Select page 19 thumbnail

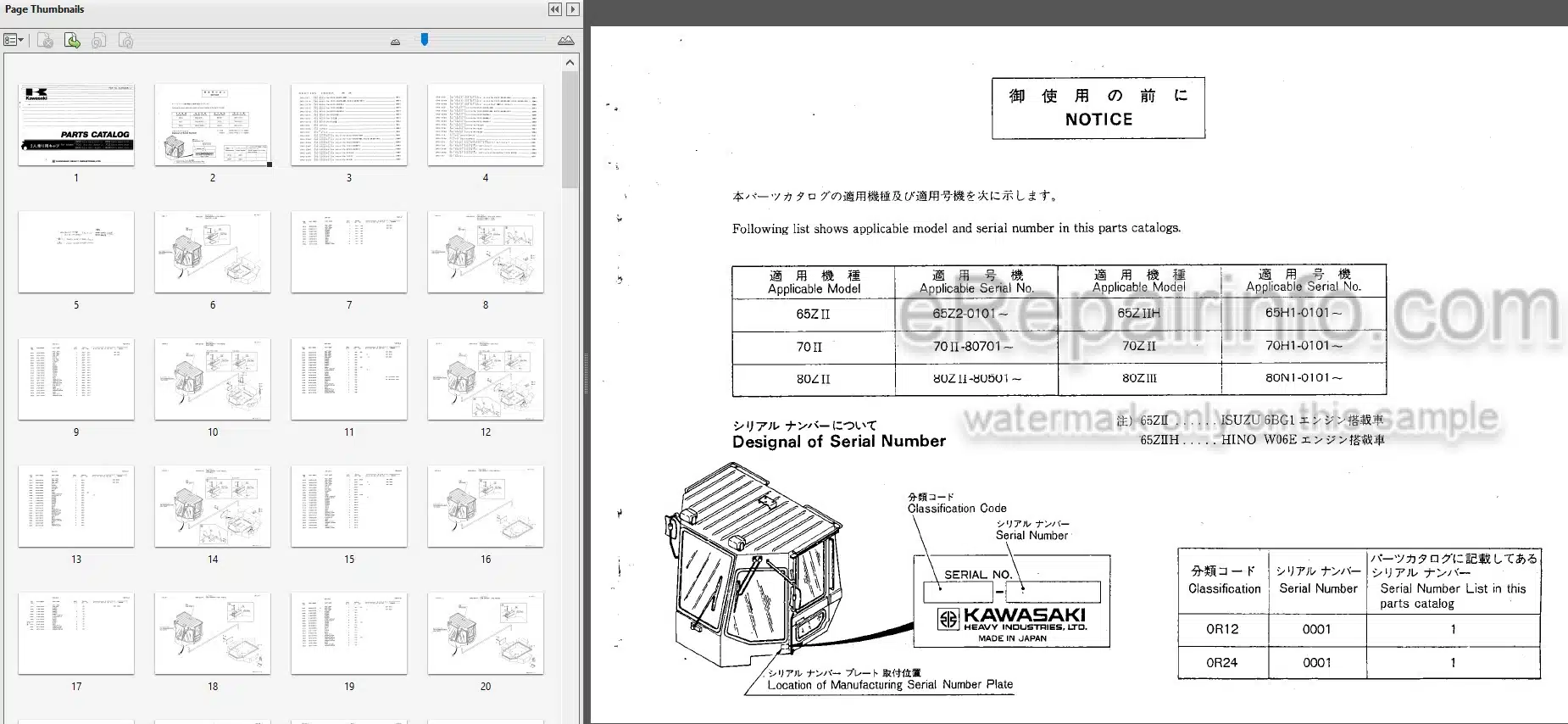[x=349, y=633]
